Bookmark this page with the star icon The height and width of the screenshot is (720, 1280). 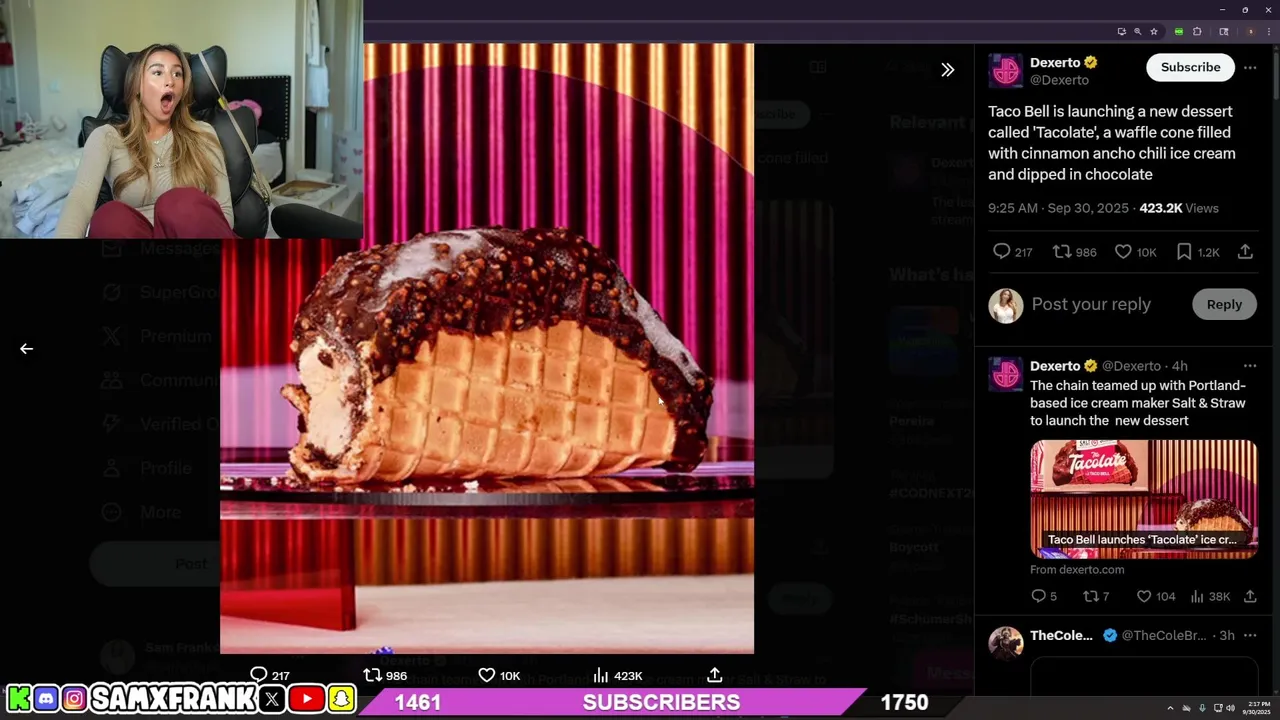click(1154, 32)
